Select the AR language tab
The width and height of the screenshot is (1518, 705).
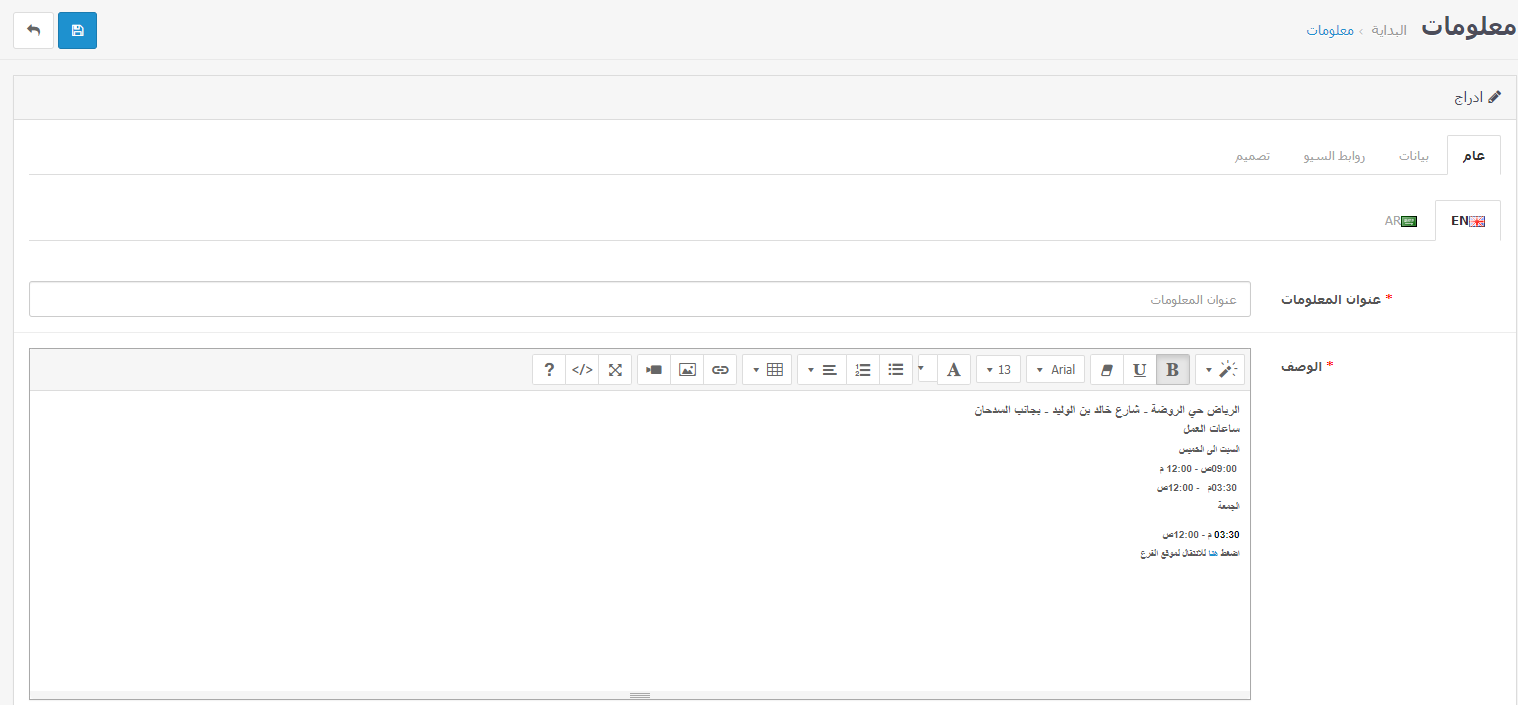click(x=1401, y=221)
